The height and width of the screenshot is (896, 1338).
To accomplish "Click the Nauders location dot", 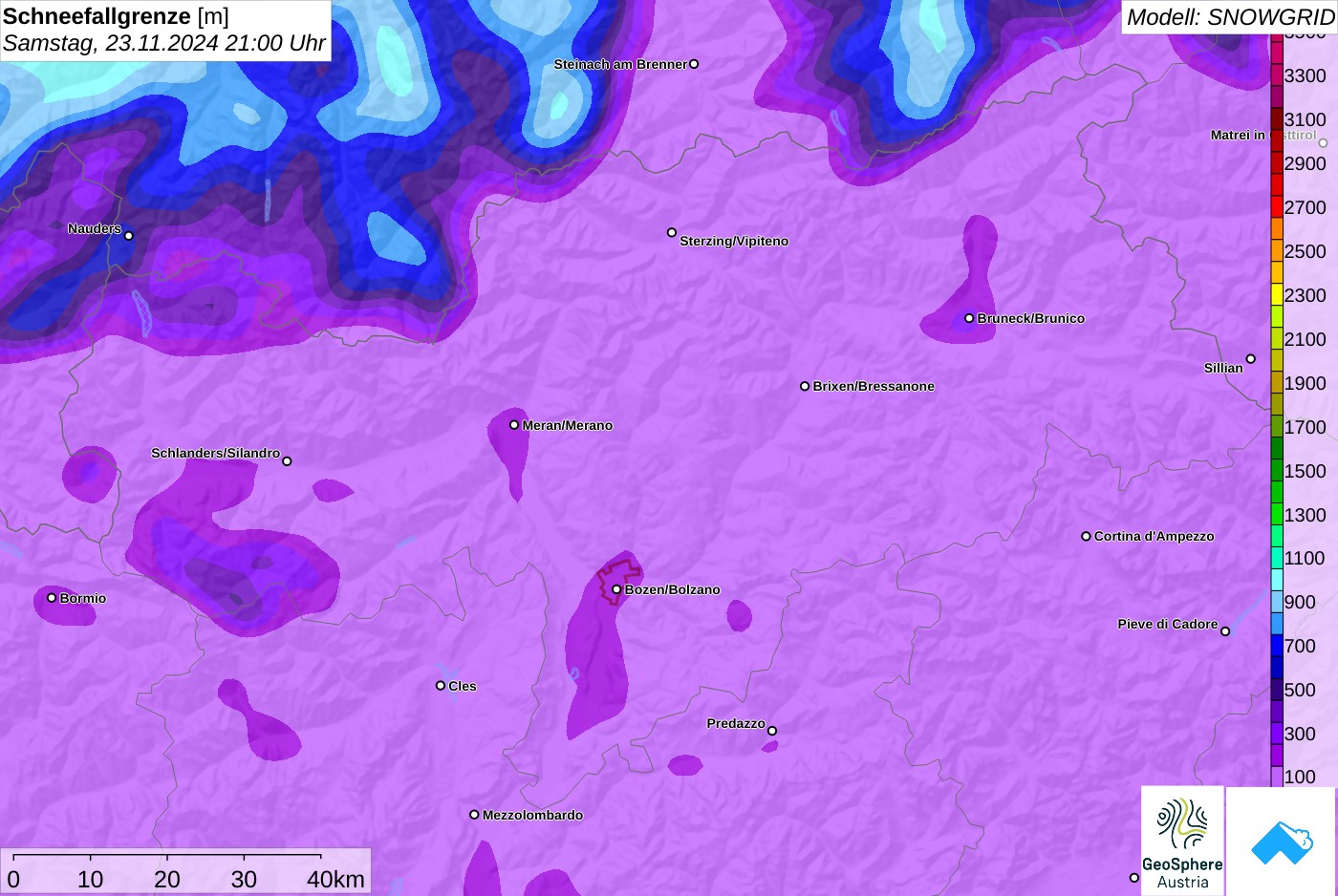I will 129,235.
